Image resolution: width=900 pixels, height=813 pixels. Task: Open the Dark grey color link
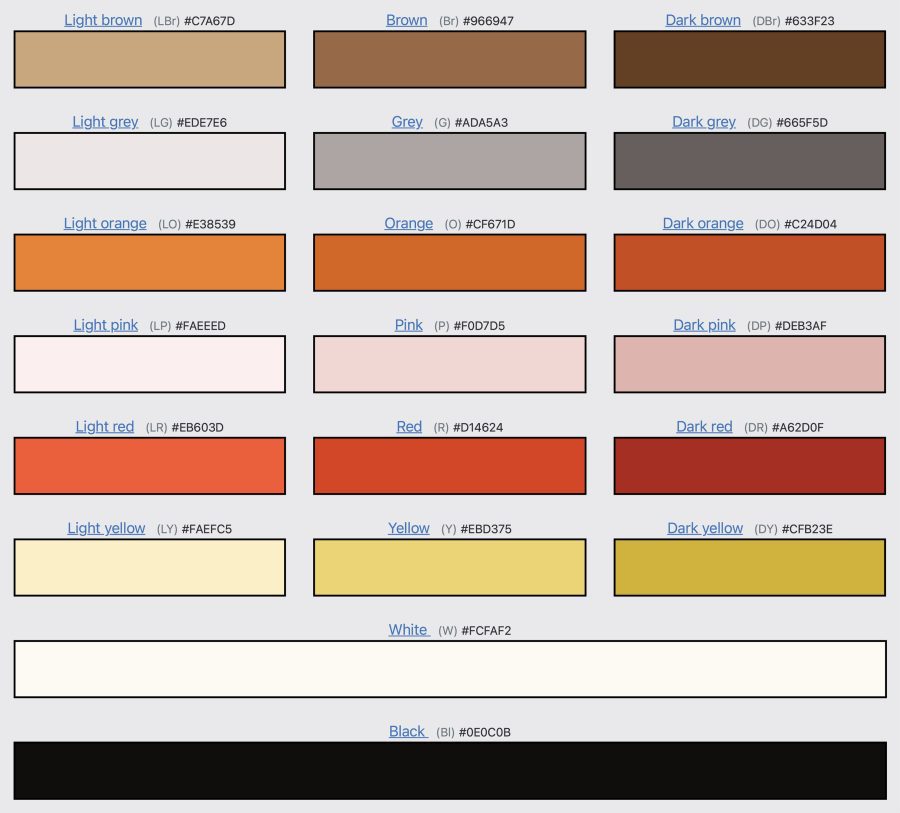click(704, 121)
